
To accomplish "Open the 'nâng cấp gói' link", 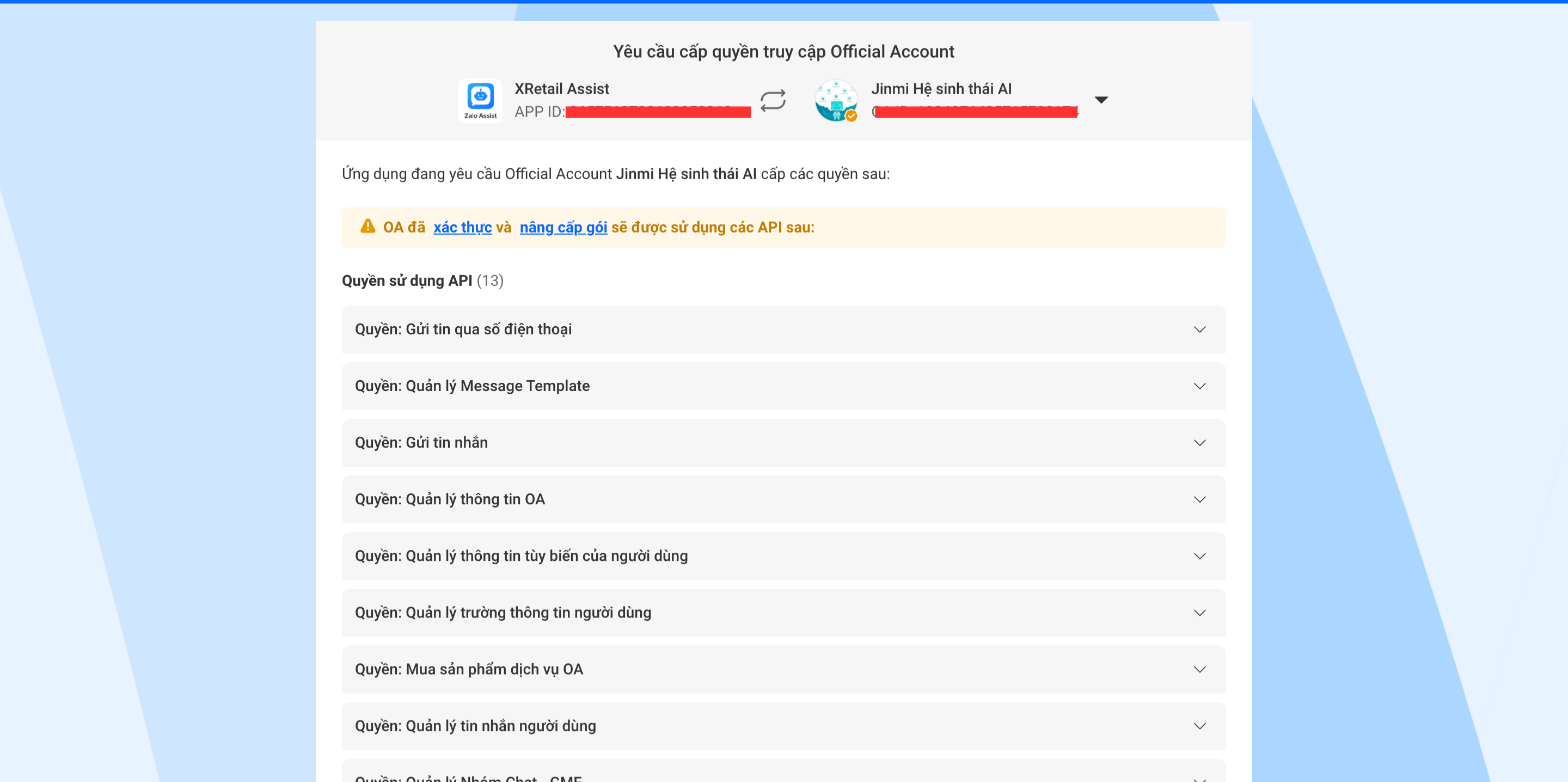I will pos(563,227).
